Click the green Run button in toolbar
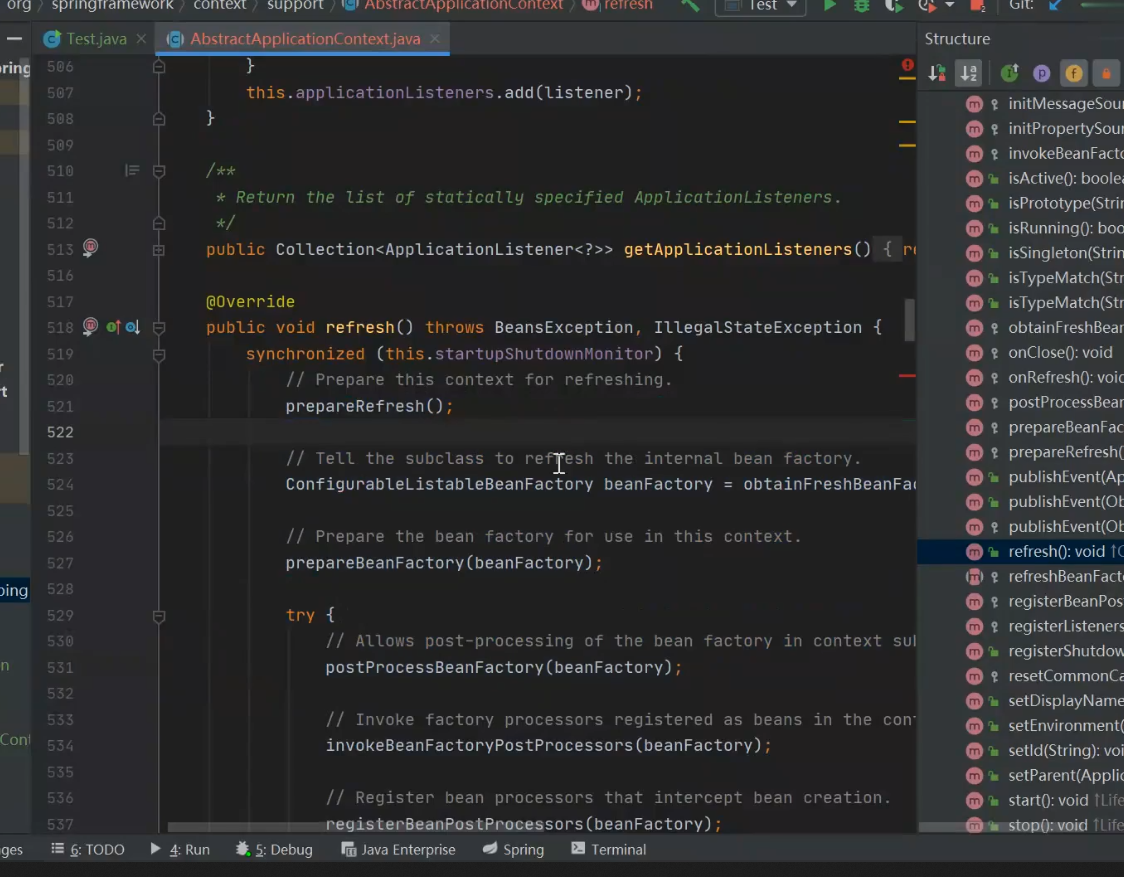Screen dimensions: 1124x877 [x=829, y=6]
